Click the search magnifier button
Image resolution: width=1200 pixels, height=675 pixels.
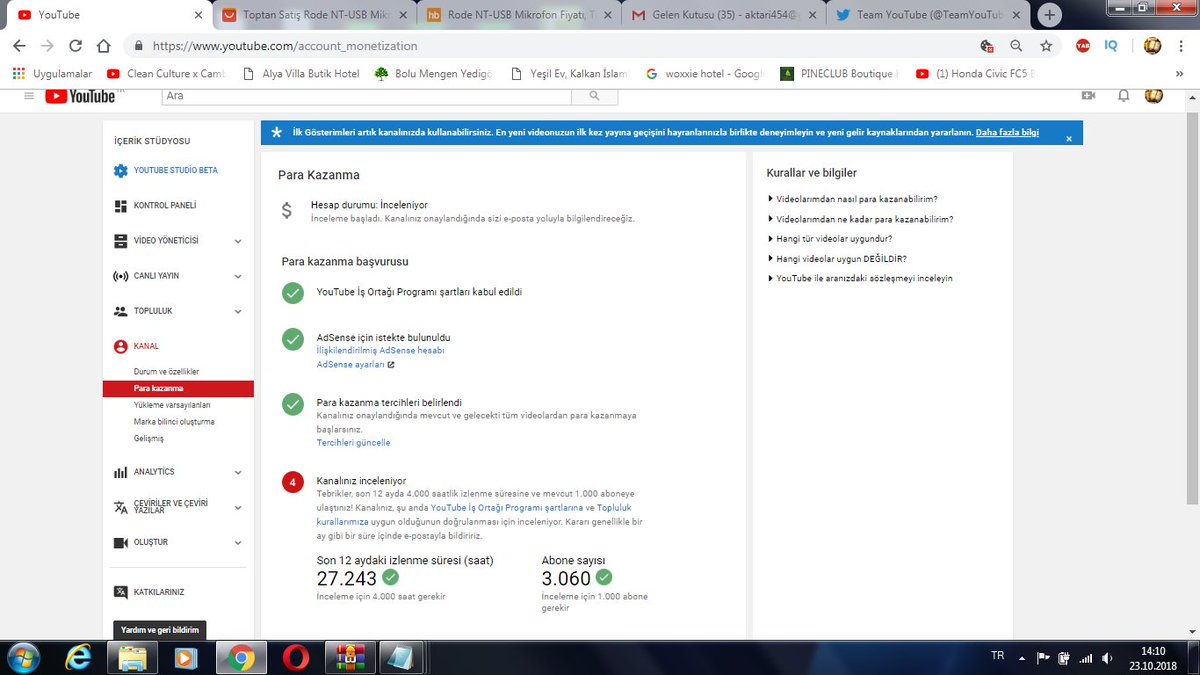point(595,95)
